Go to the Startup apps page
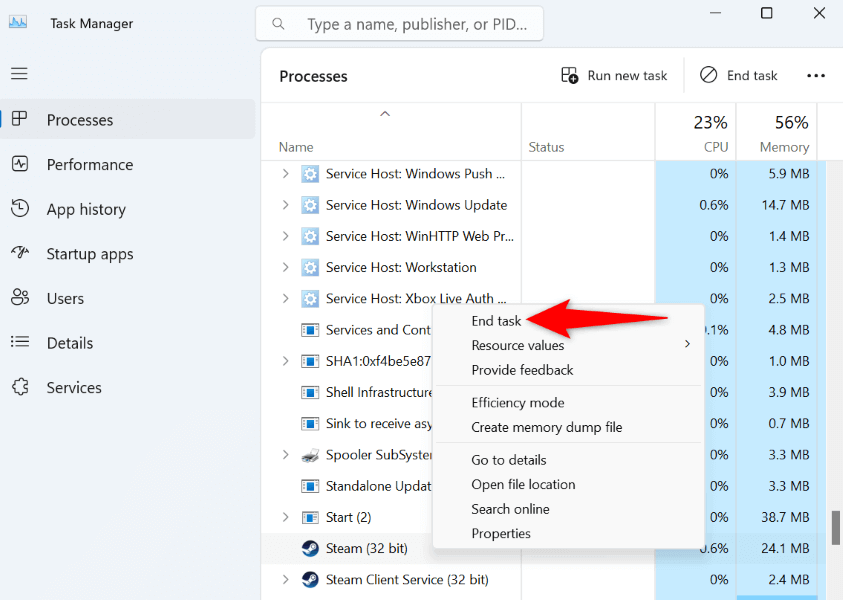Image resolution: width=843 pixels, height=600 pixels. point(127,254)
